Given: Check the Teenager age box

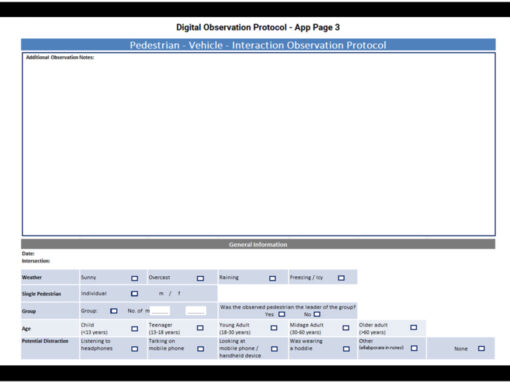Looking at the screenshot, I should (x=200, y=328).
